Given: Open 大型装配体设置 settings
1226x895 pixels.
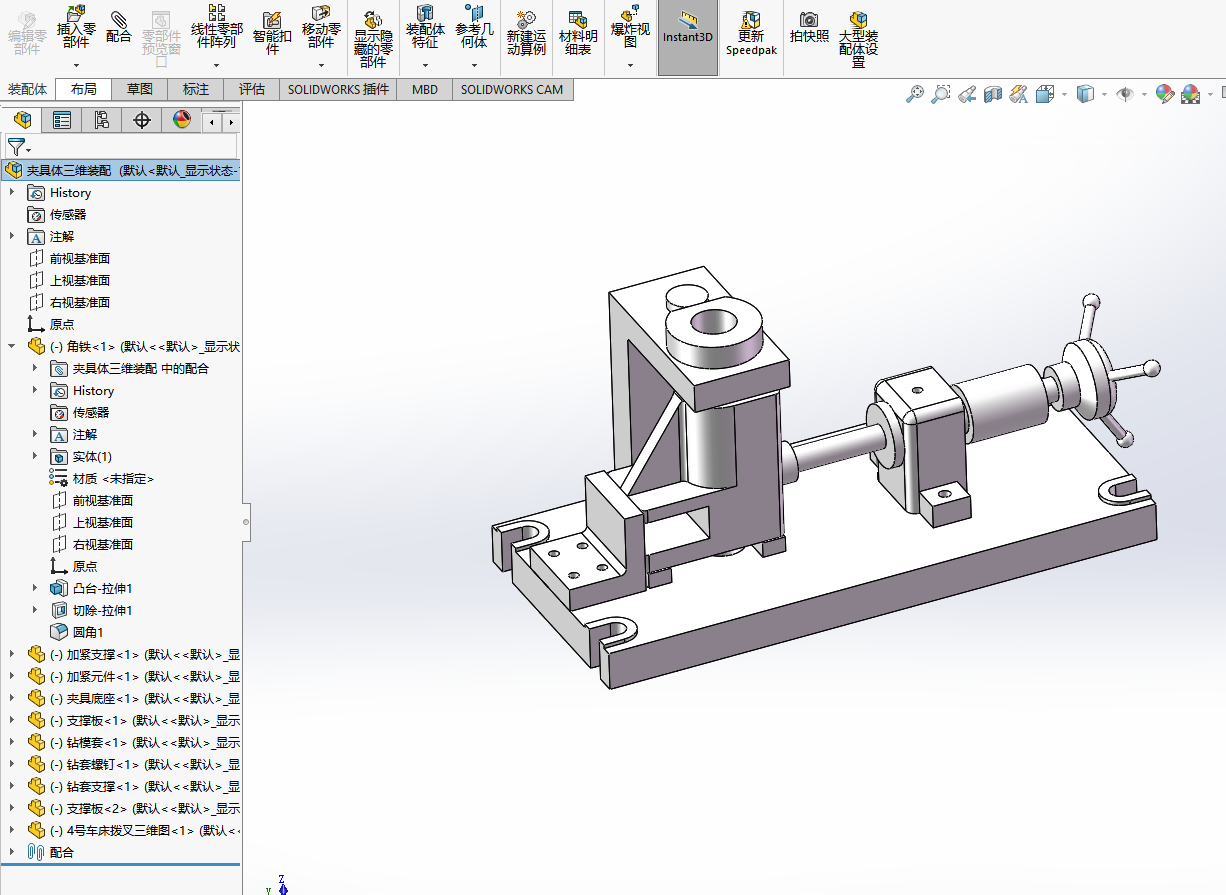Looking at the screenshot, I should (858, 38).
